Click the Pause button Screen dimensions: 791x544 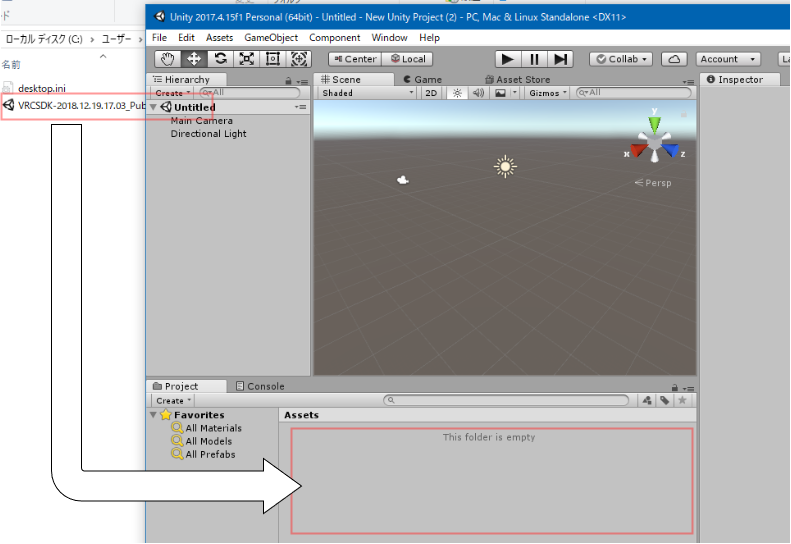535,59
